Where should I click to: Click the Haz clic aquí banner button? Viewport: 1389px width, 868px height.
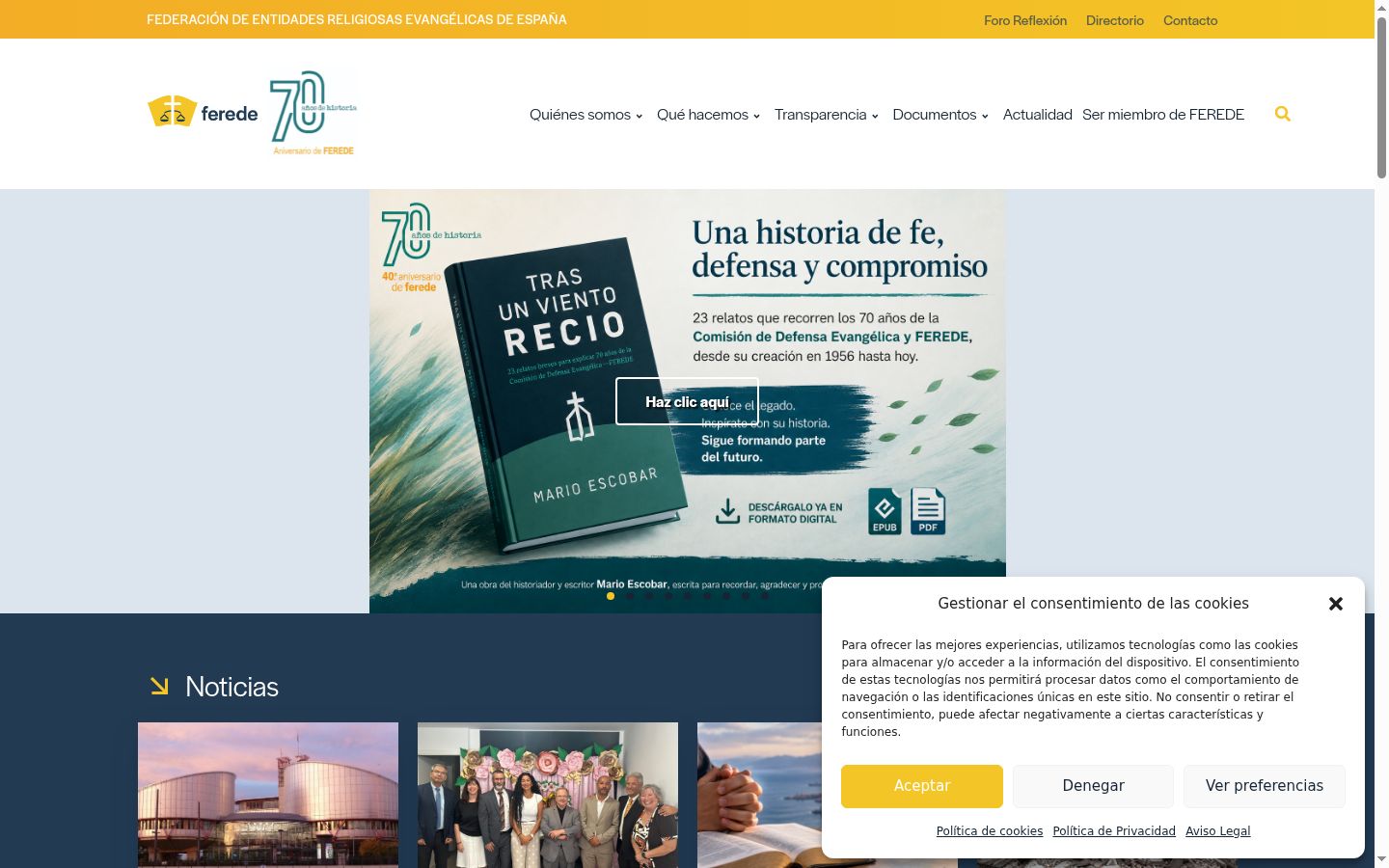(x=687, y=401)
